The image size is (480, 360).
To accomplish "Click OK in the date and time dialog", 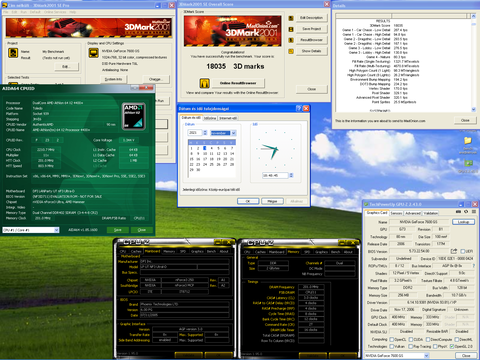I will (248, 201).
